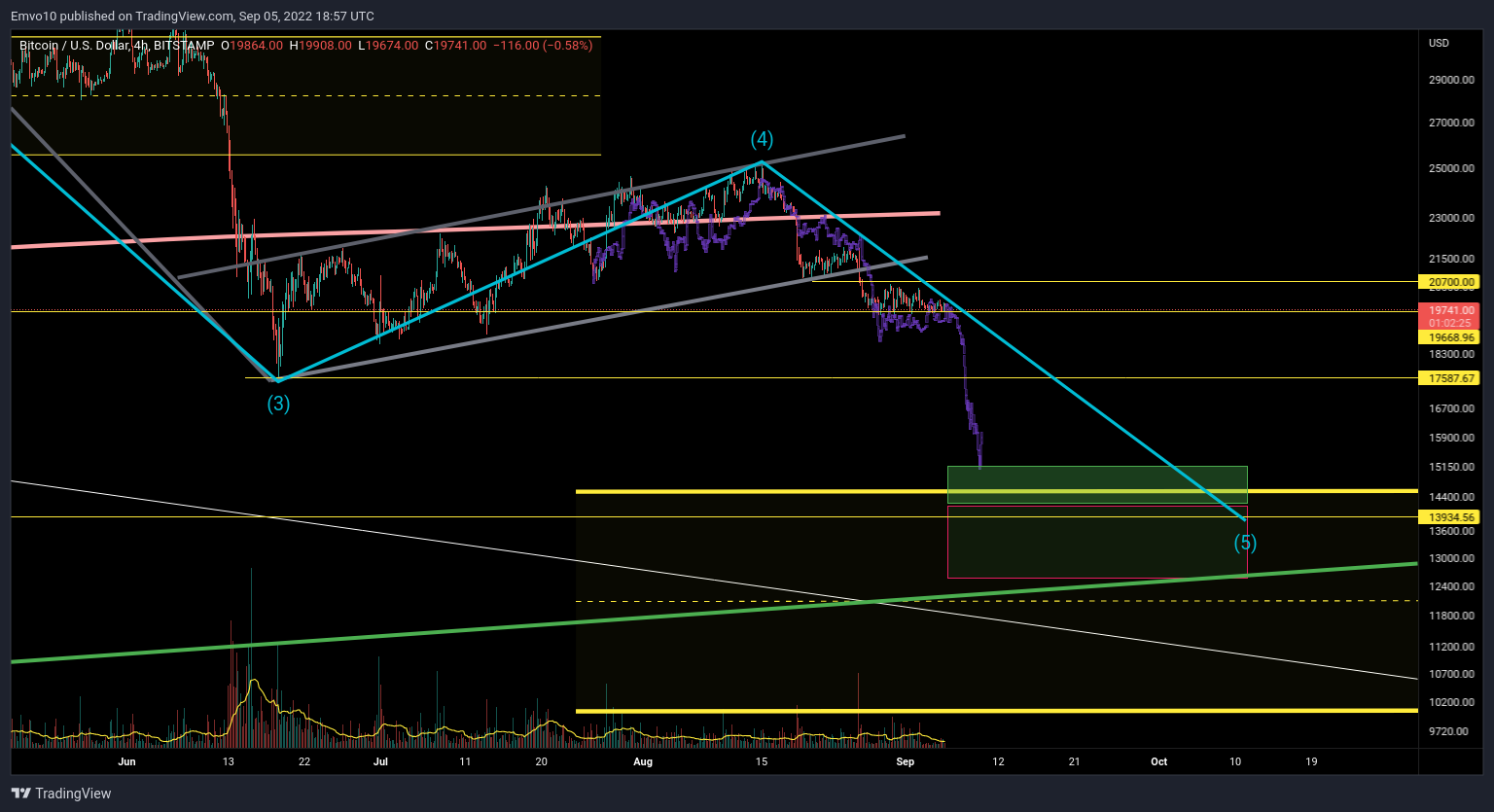Click the yellow 19668.96 price label
The image size is (1494, 812).
(x=1448, y=337)
